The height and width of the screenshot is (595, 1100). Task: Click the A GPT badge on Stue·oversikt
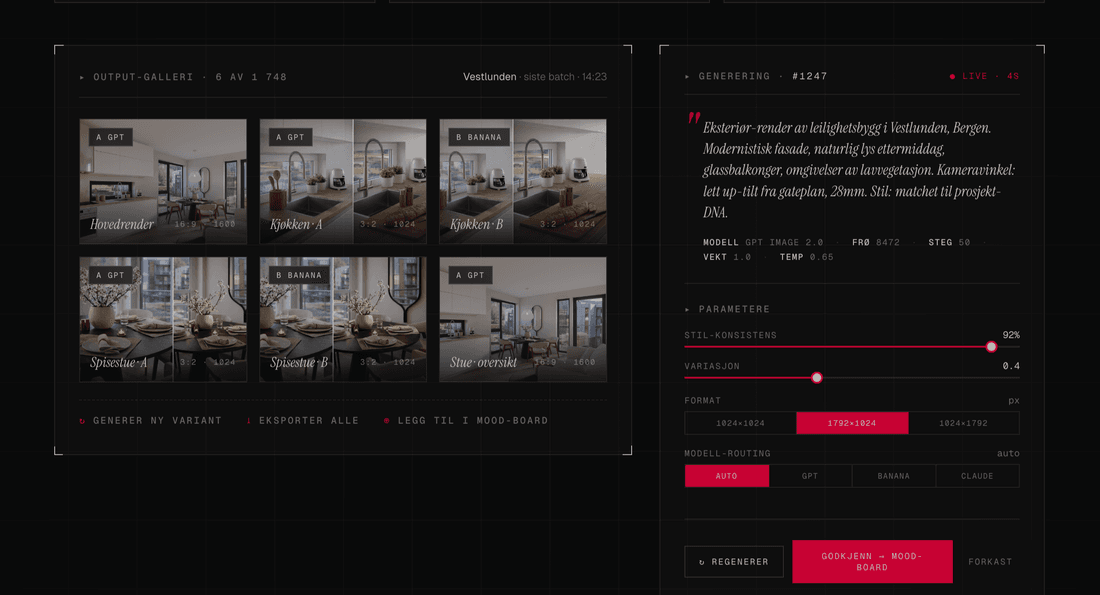[x=470, y=275]
